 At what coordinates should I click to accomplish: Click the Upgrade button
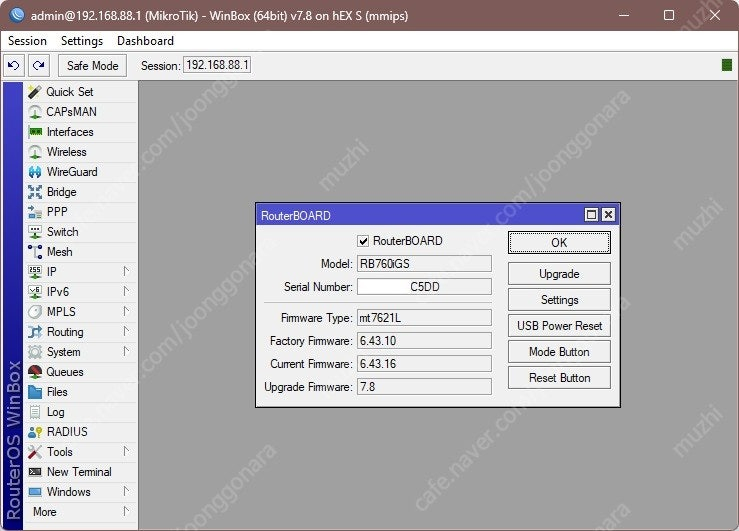point(559,274)
